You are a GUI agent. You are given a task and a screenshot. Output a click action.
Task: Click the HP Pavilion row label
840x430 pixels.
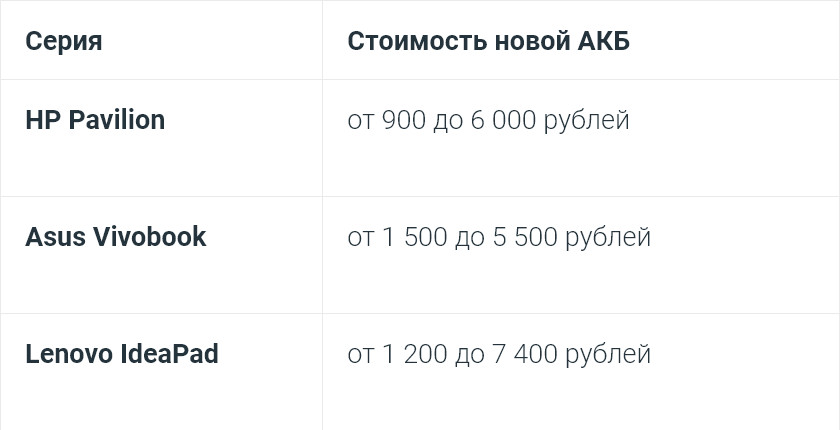(x=95, y=120)
